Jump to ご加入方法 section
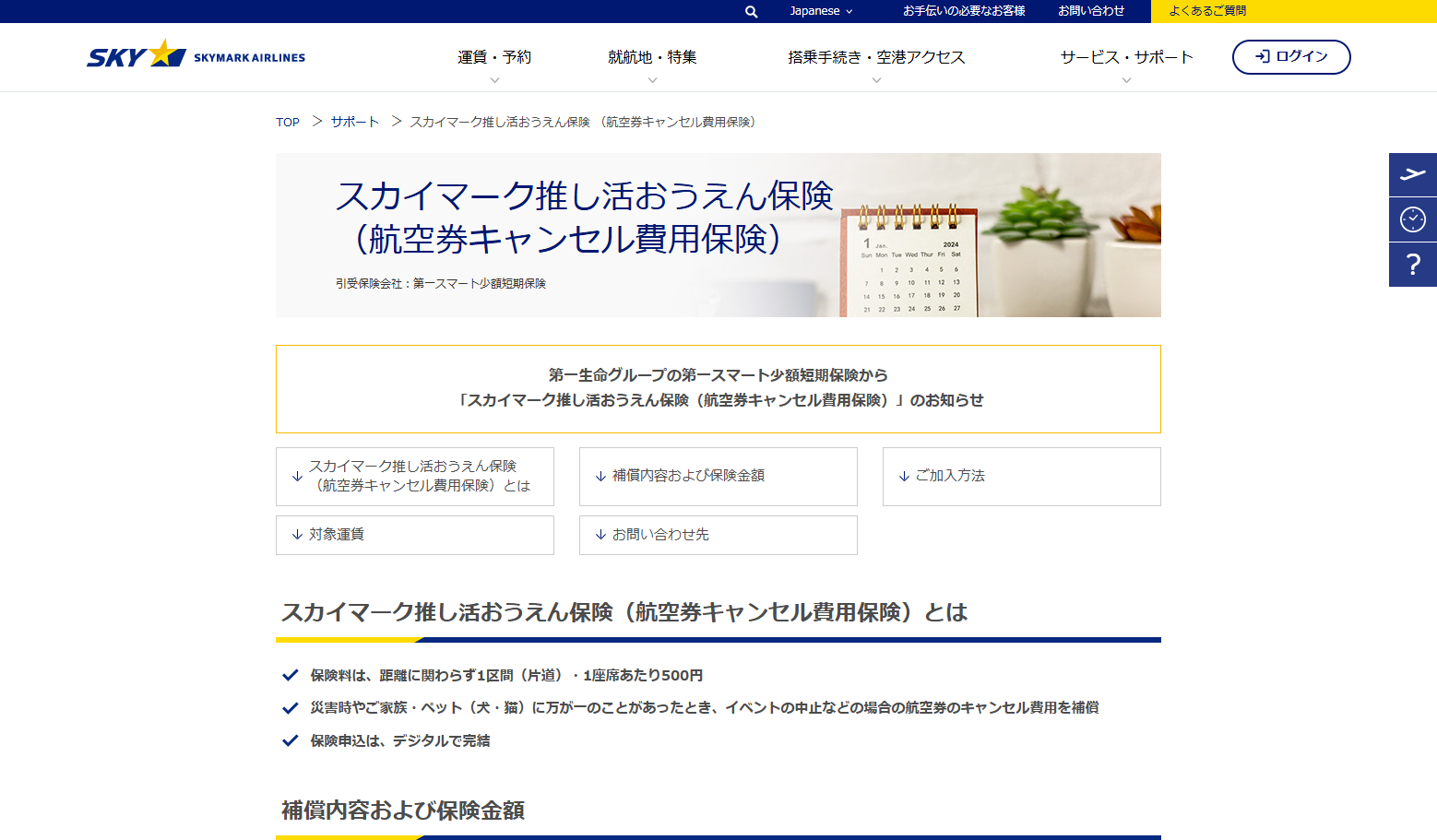Screen dimensions: 1437x840 coord(1021,476)
